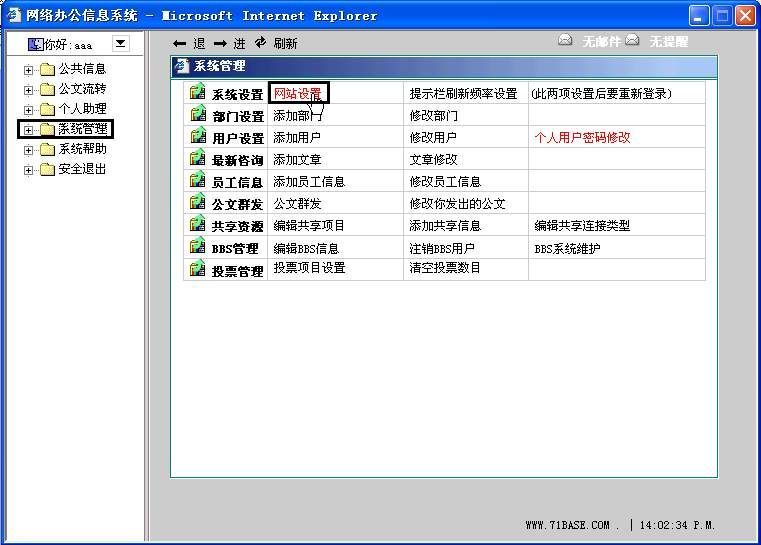Click 清空投票数目 link
The height and width of the screenshot is (545, 761).
pos(445,268)
